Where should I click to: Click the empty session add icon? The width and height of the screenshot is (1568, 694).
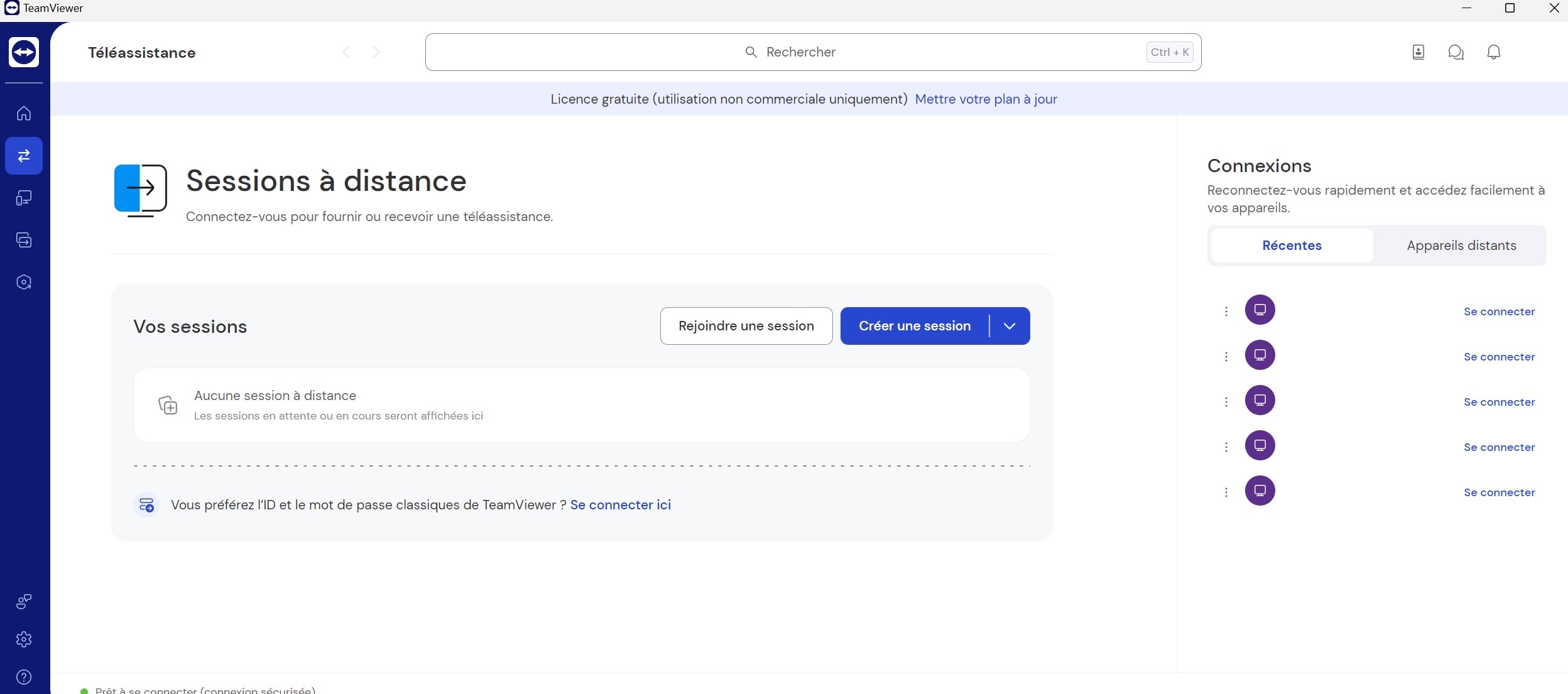(x=168, y=405)
